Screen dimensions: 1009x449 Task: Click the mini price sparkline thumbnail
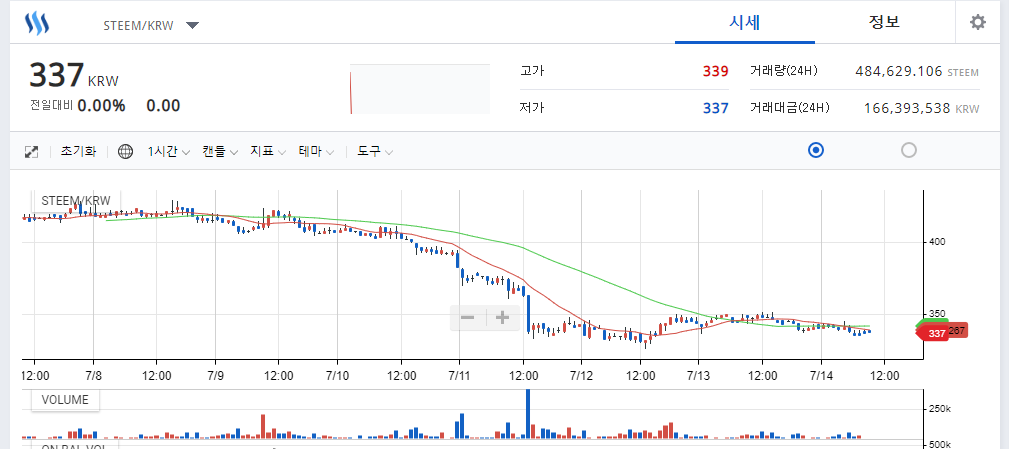420,89
